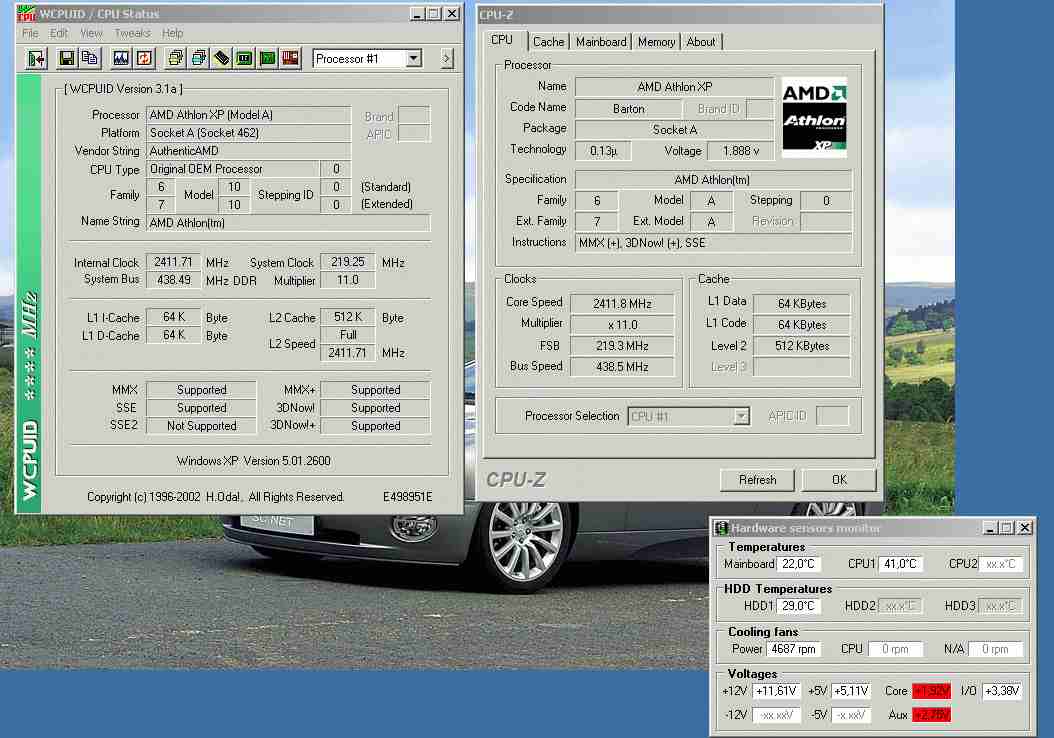Click the toolbar overflow chevron arrow
The image size is (1054, 738).
pyautogui.click(x=447, y=59)
